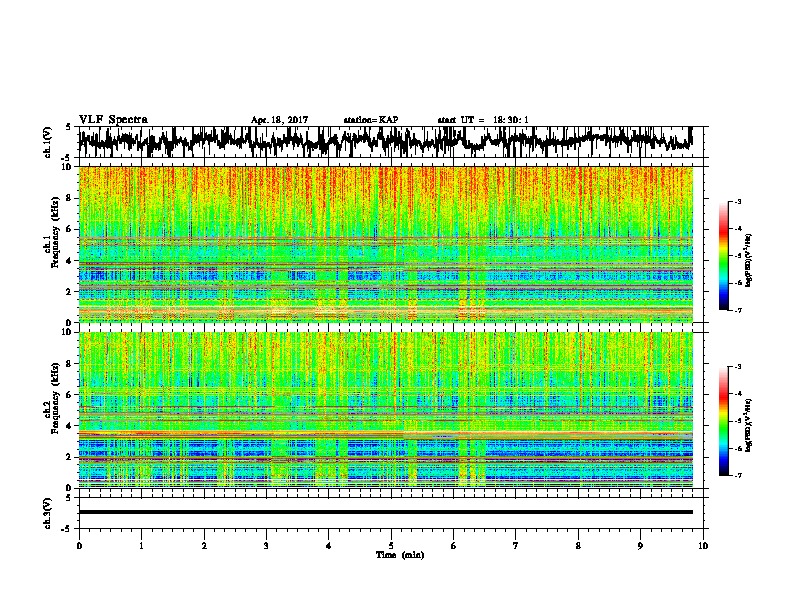The image size is (792, 612).
Task: Click time axis tick label '10'
Action: (703, 546)
